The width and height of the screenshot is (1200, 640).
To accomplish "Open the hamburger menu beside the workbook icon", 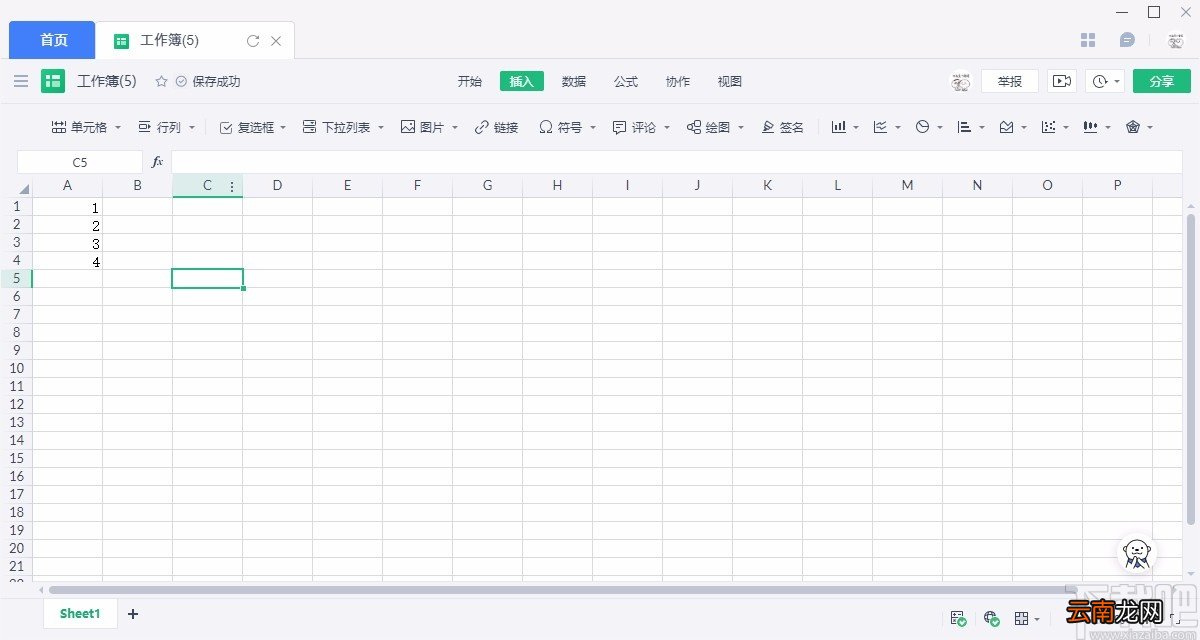I will (x=21, y=81).
